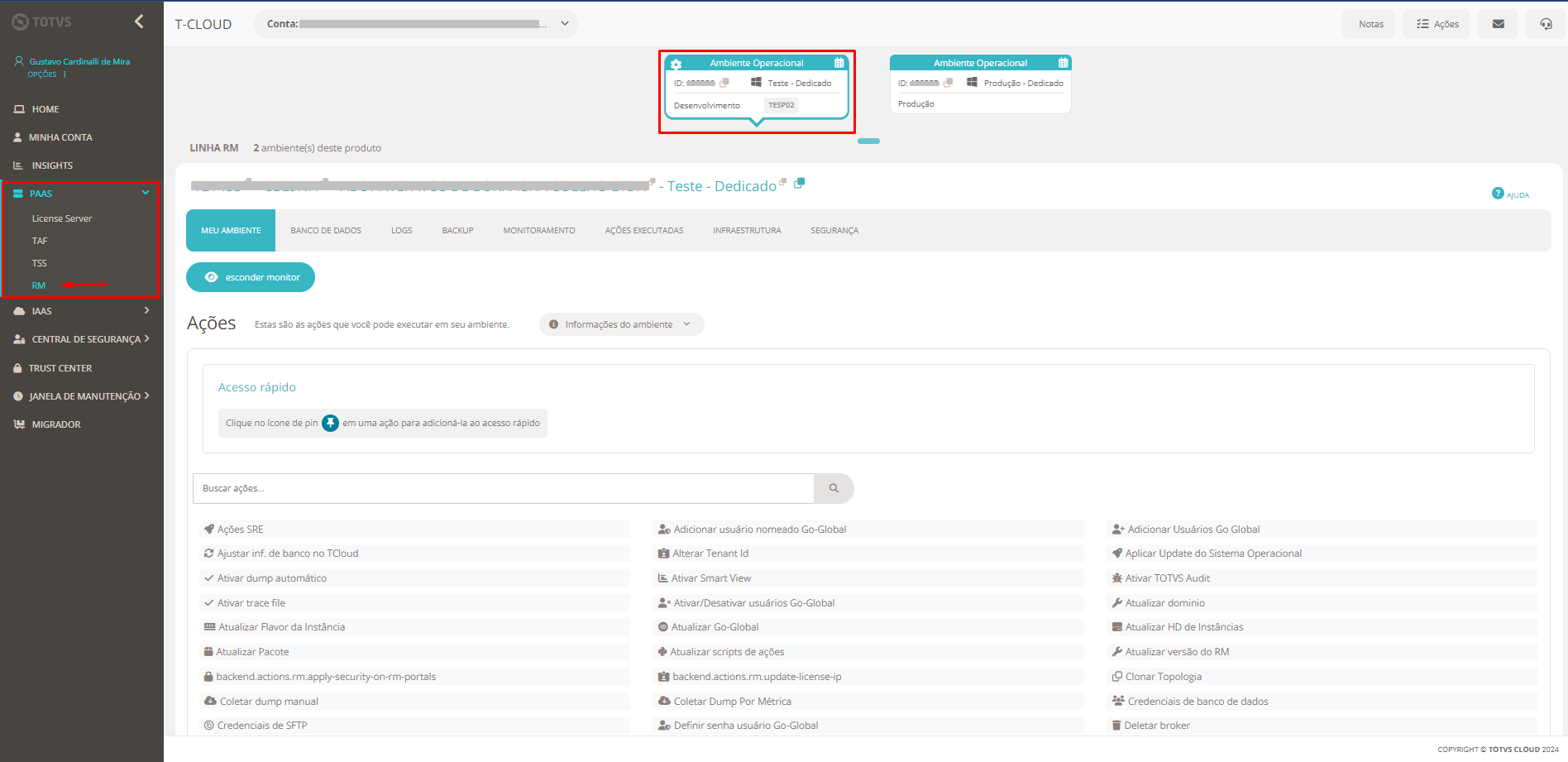Viewport: 1568px width, 762px height.
Task: Select Adicionar usuário nomeado Go-Global action
Action: click(x=868, y=530)
